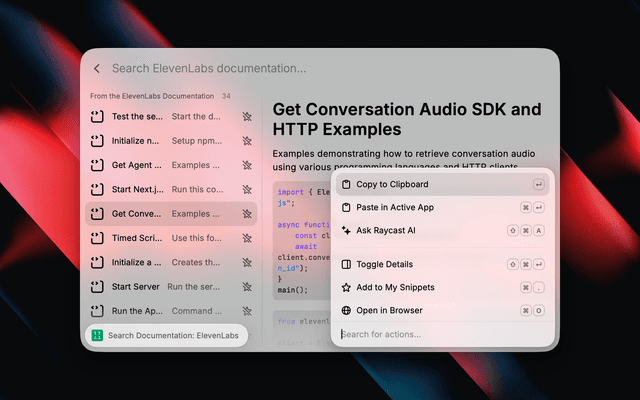
Task: Click the snippet icon beside Start Next.j...
Action: (97, 189)
